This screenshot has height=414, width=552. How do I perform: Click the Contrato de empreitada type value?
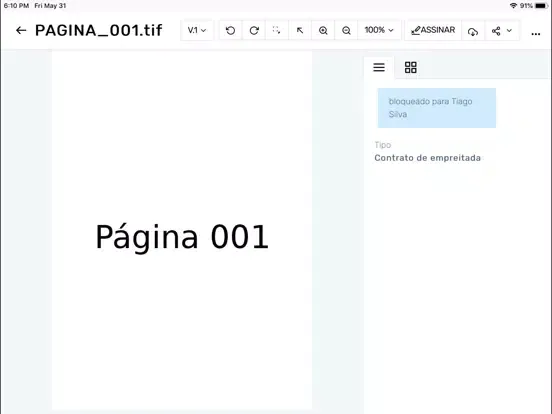[x=427, y=158]
